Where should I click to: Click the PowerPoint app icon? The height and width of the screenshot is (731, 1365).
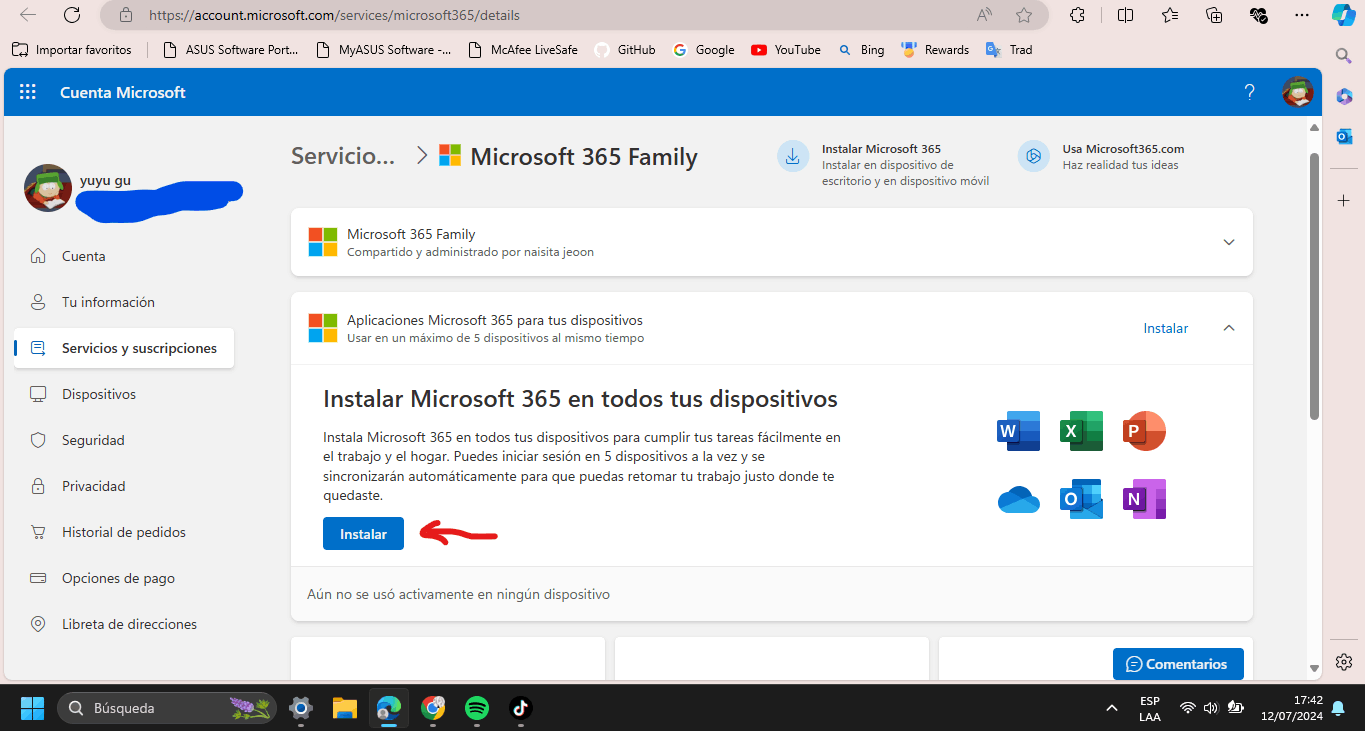tap(1144, 431)
